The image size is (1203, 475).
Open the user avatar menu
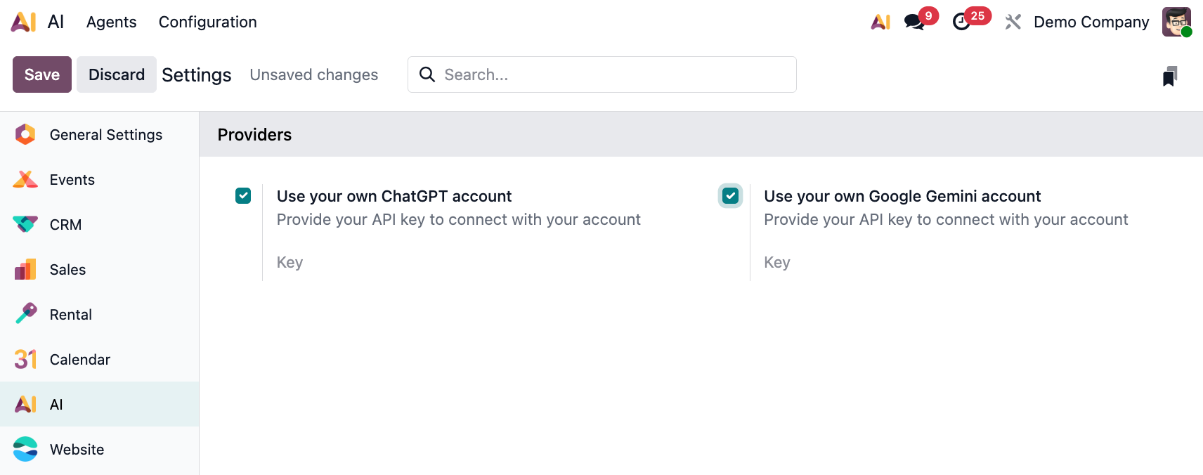pos(1176,22)
